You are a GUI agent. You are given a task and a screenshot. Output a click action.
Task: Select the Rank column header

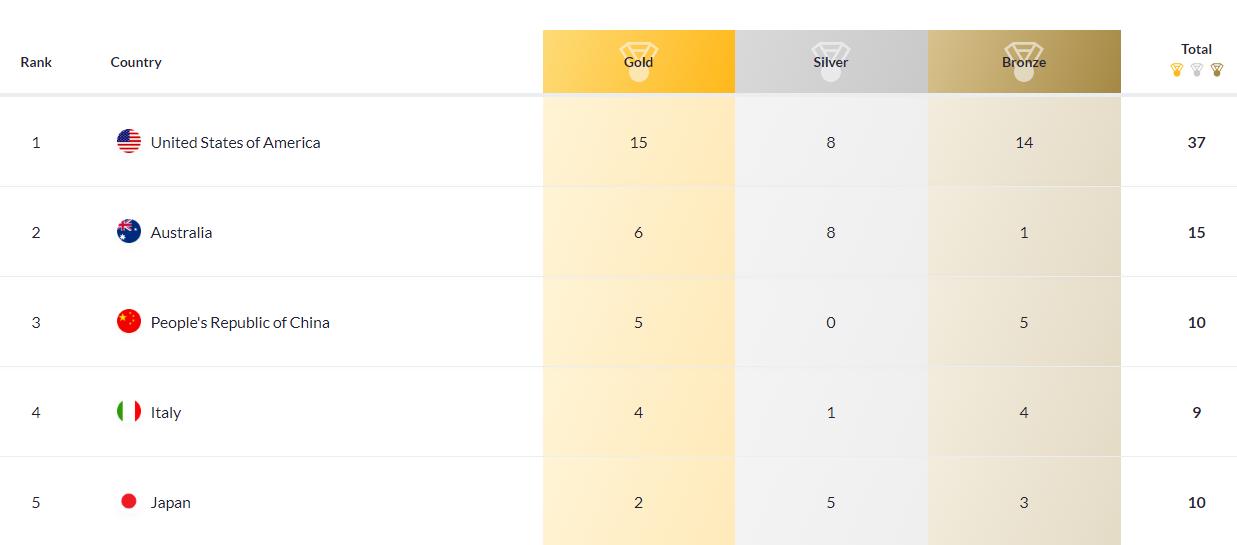[36, 62]
